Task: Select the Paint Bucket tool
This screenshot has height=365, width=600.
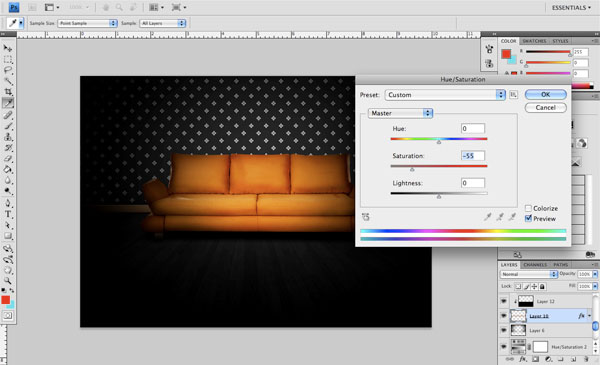Action: [8, 169]
